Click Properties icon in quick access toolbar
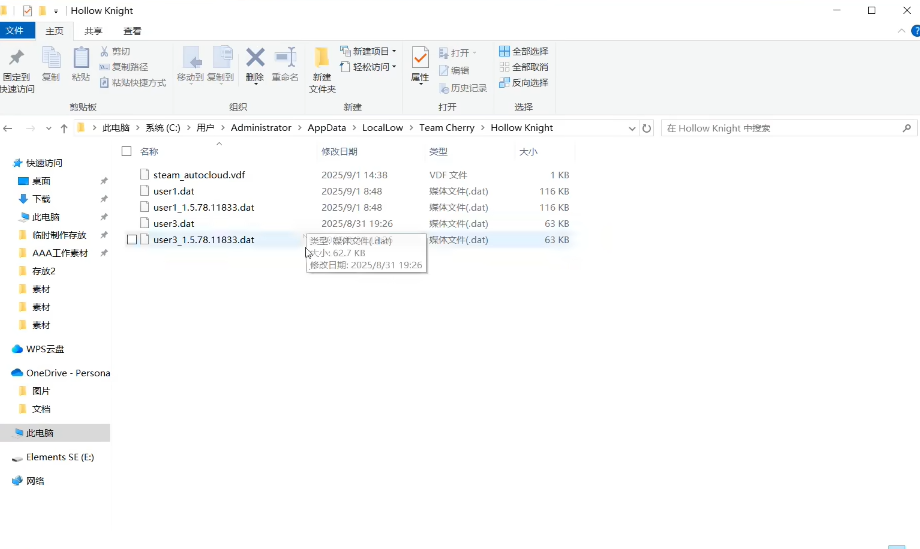This screenshot has height=549, width=920. tap(27, 11)
